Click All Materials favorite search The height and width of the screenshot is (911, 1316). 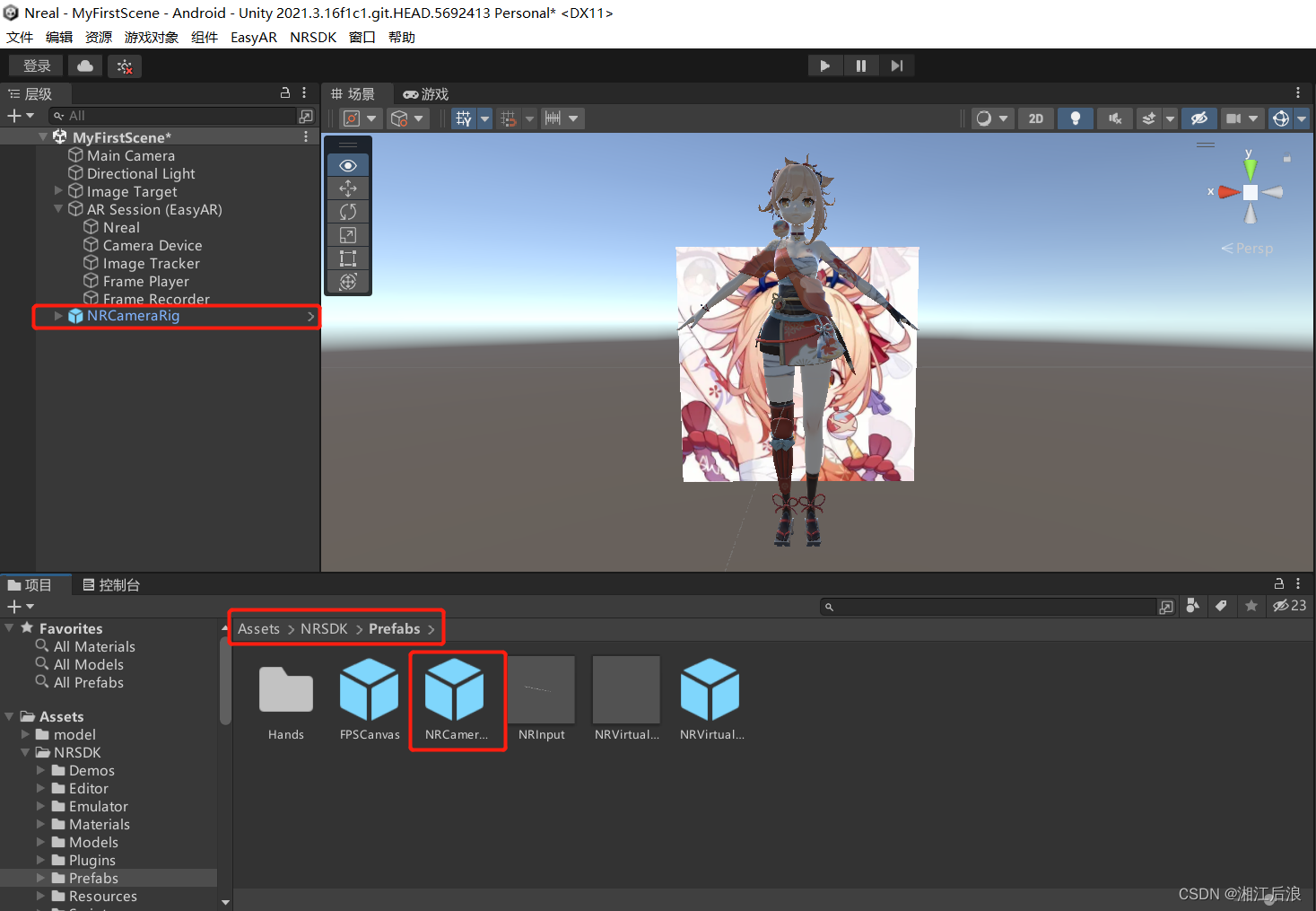tap(94, 646)
